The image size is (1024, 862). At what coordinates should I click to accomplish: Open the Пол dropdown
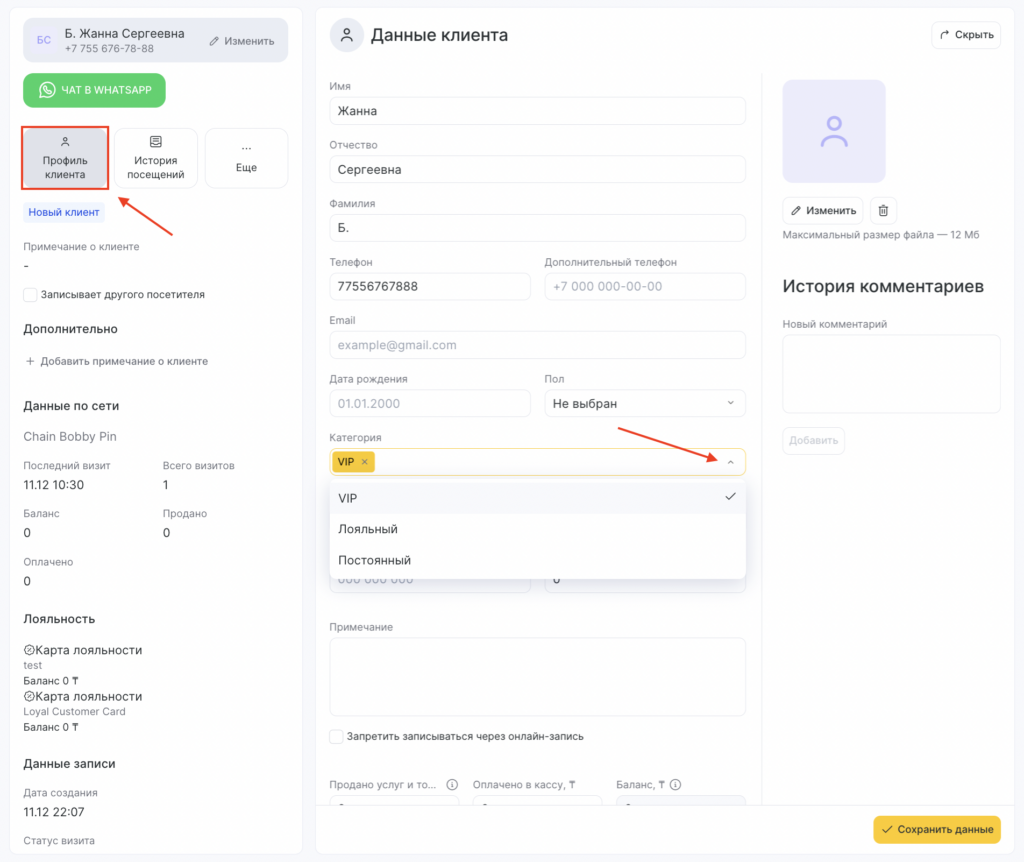coord(645,403)
